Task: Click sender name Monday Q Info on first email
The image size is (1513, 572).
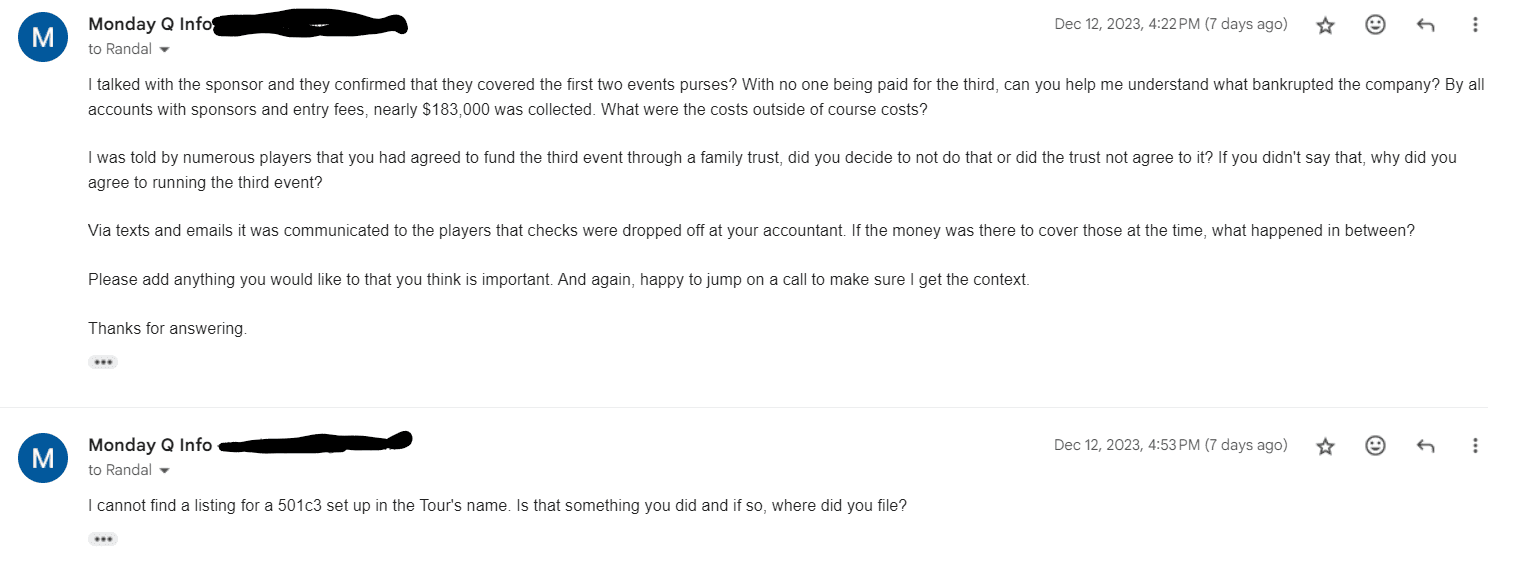Action: pos(150,24)
